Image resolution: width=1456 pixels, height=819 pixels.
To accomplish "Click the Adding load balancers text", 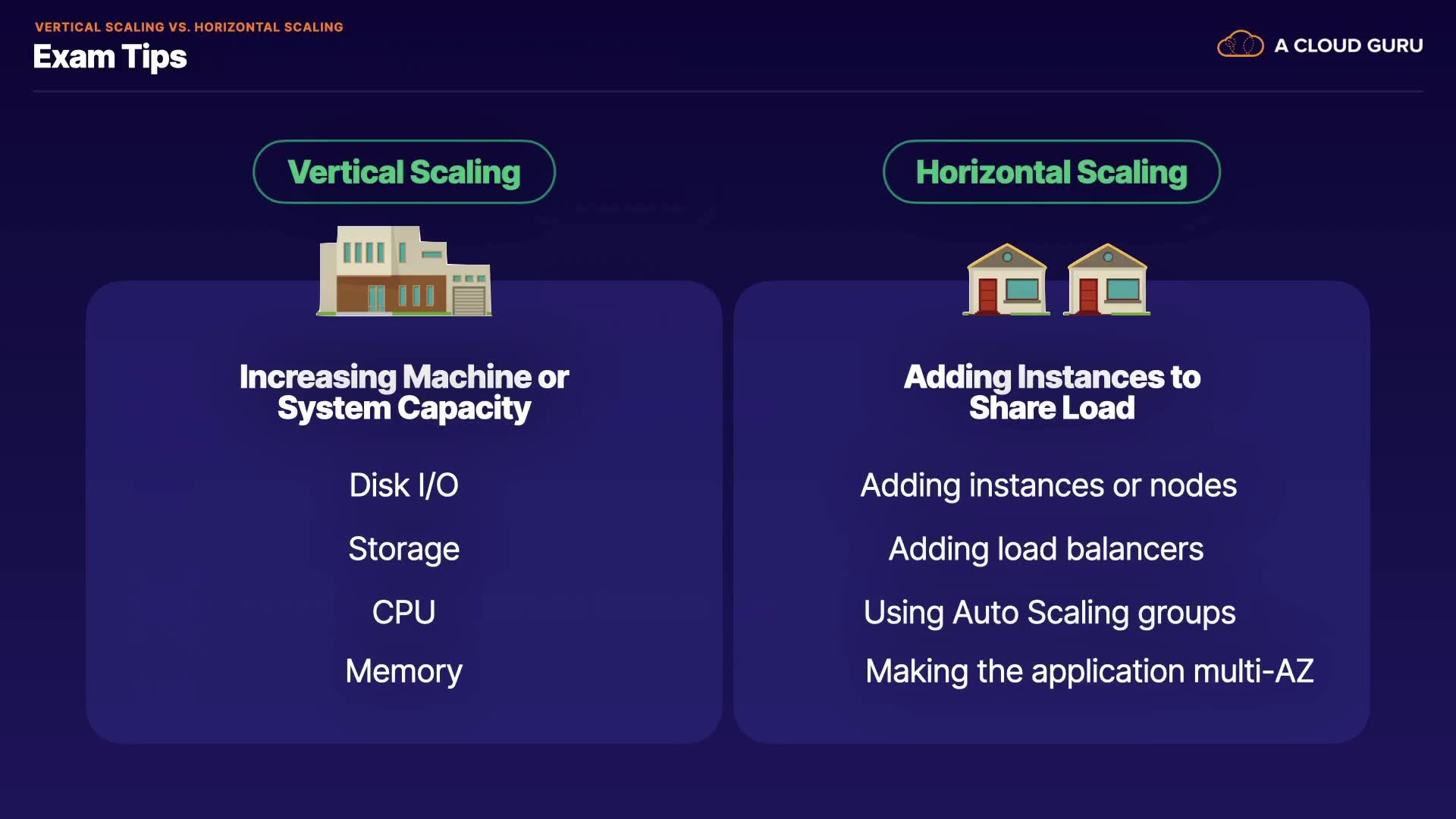I will pyautogui.click(x=1046, y=549).
